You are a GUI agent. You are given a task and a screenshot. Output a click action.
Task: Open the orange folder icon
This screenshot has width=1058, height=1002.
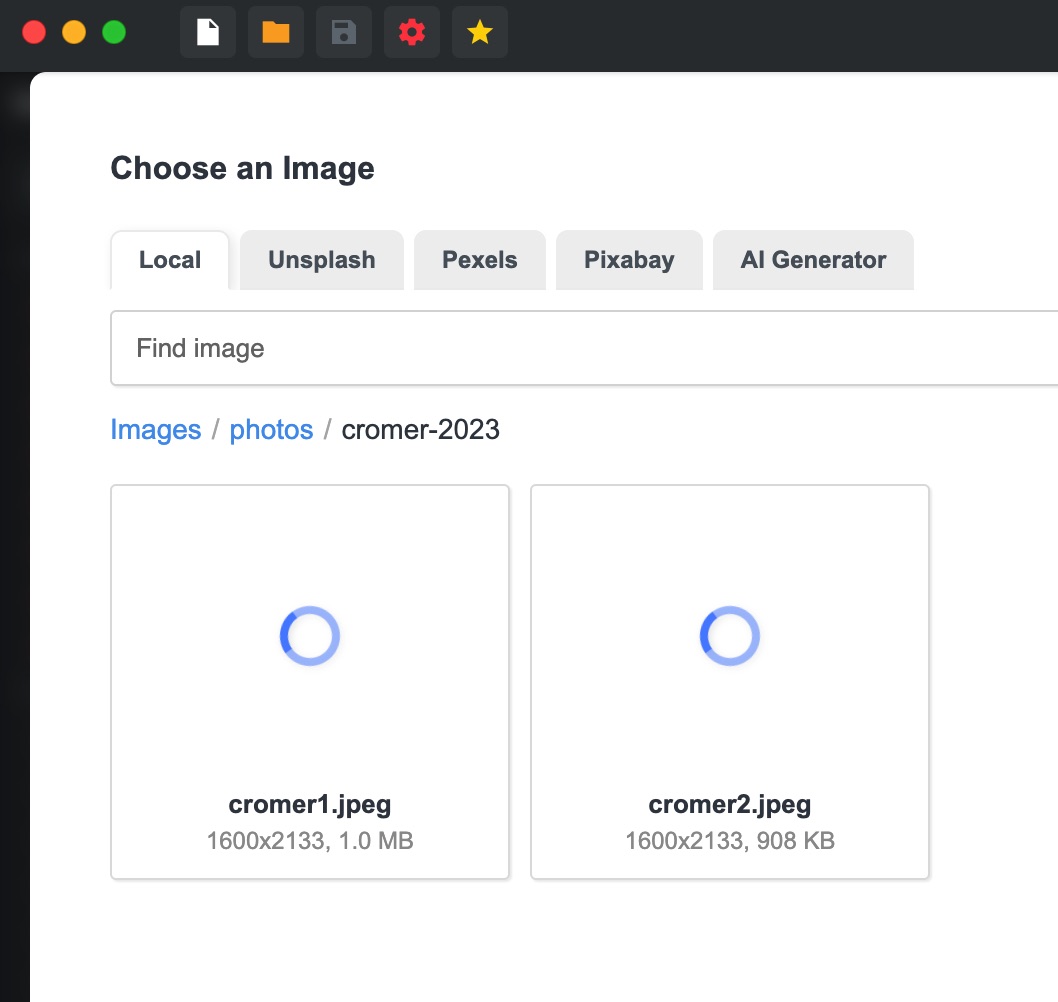click(275, 33)
